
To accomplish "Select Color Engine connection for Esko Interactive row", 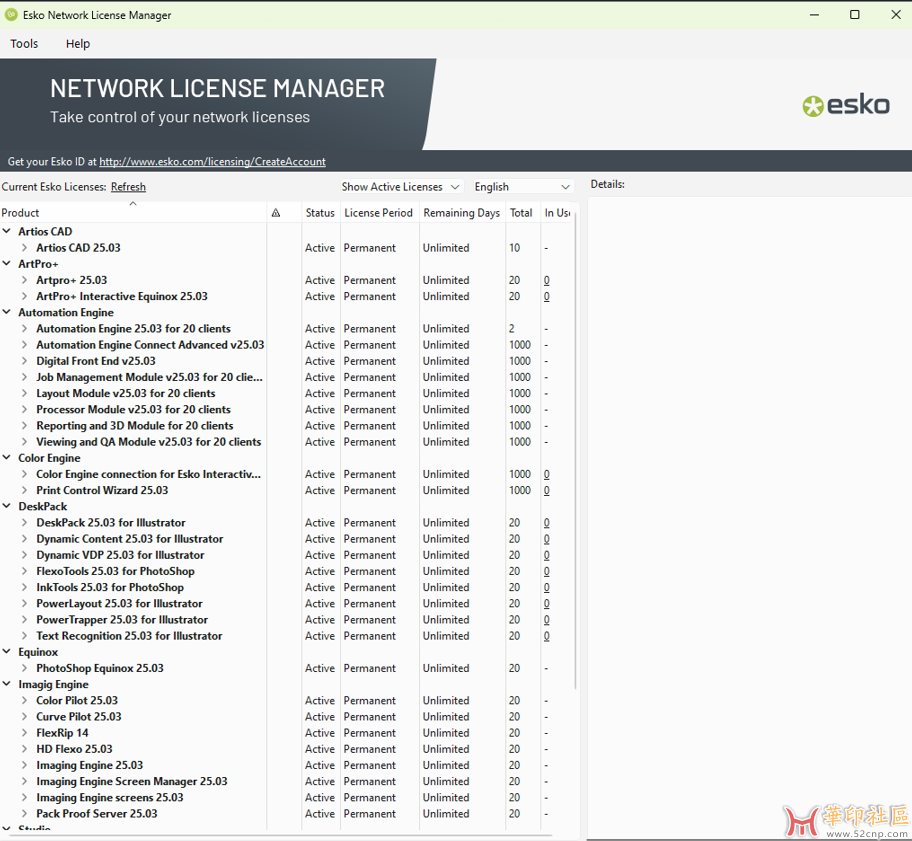I will pos(148,475).
